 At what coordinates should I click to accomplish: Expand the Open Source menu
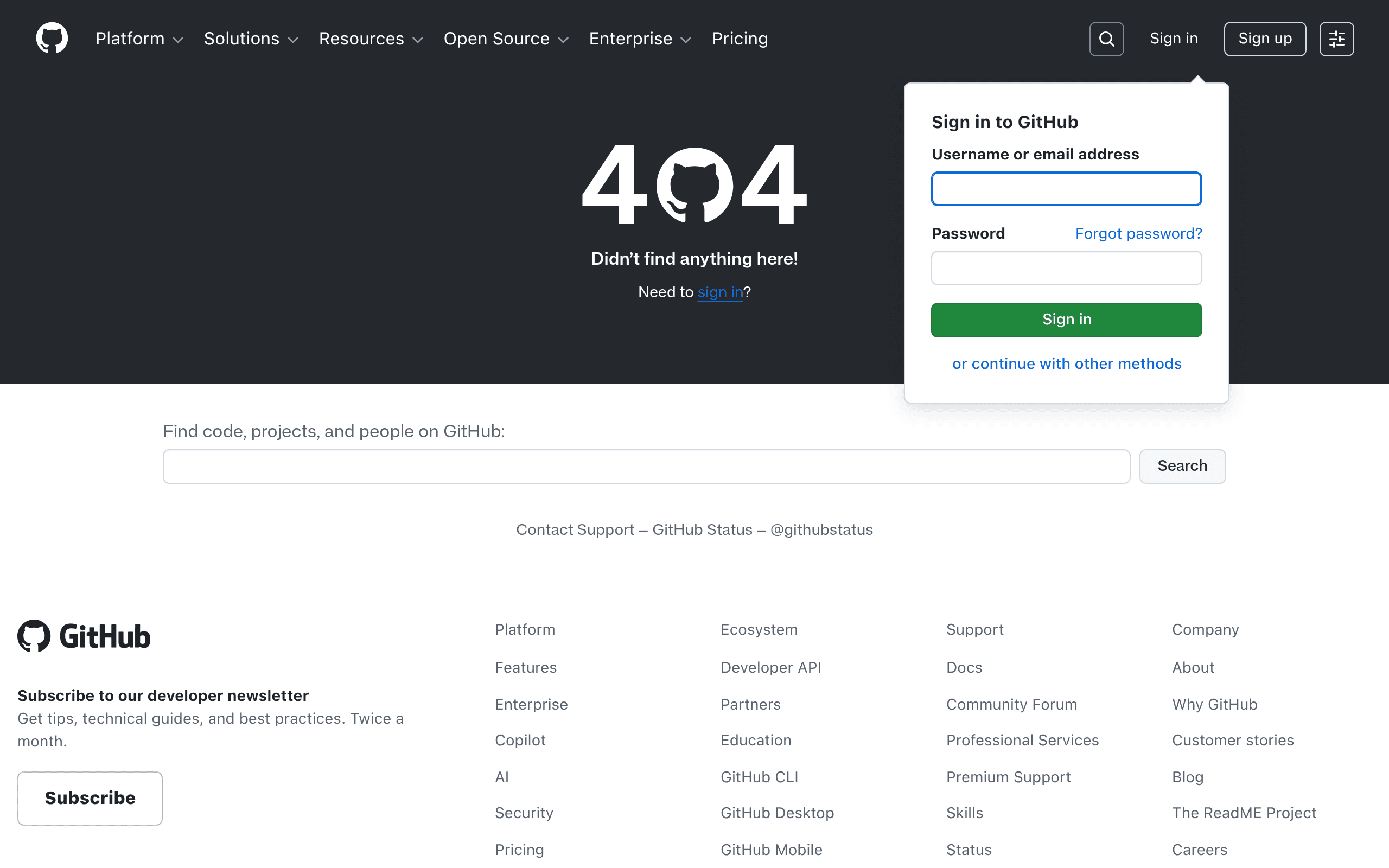click(506, 39)
